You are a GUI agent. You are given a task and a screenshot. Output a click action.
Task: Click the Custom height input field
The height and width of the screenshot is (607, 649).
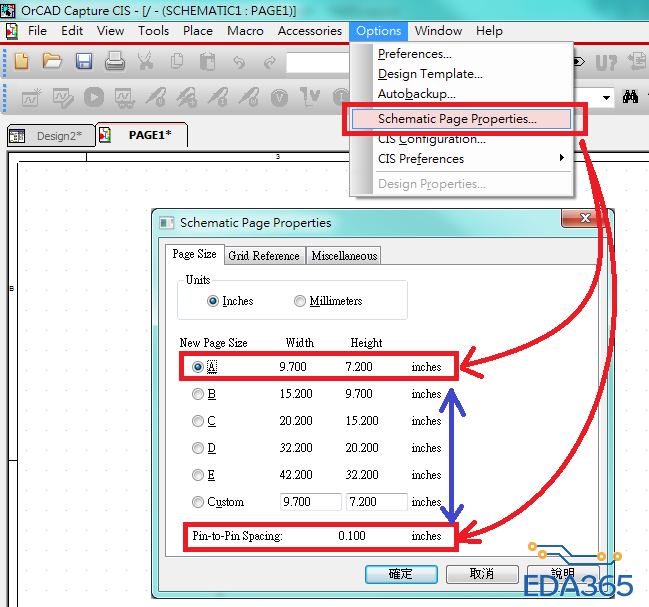pyautogui.click(x=377, y=502)
